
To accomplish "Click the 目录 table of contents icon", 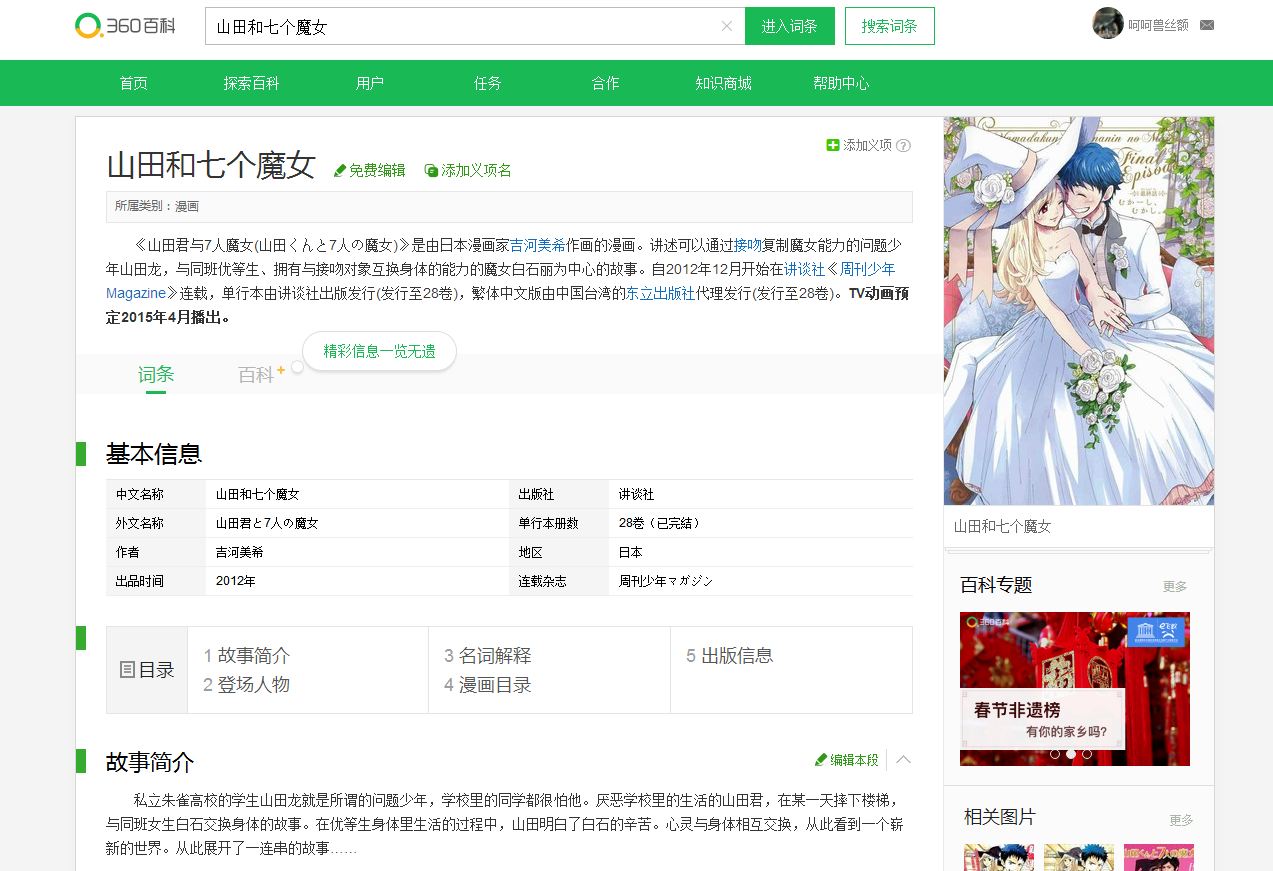I will point(127,670).
